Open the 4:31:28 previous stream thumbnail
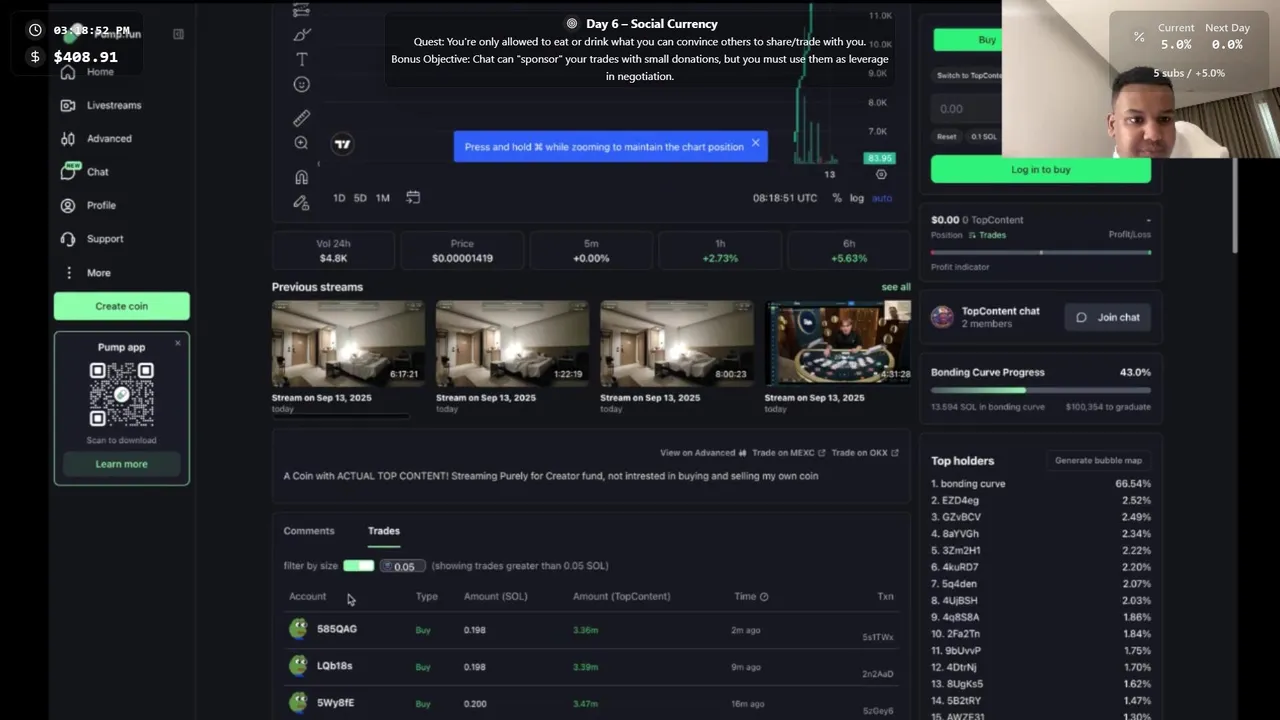This screenshot has height=720, width=1280. pyautogui.click(x=838, y=344)
